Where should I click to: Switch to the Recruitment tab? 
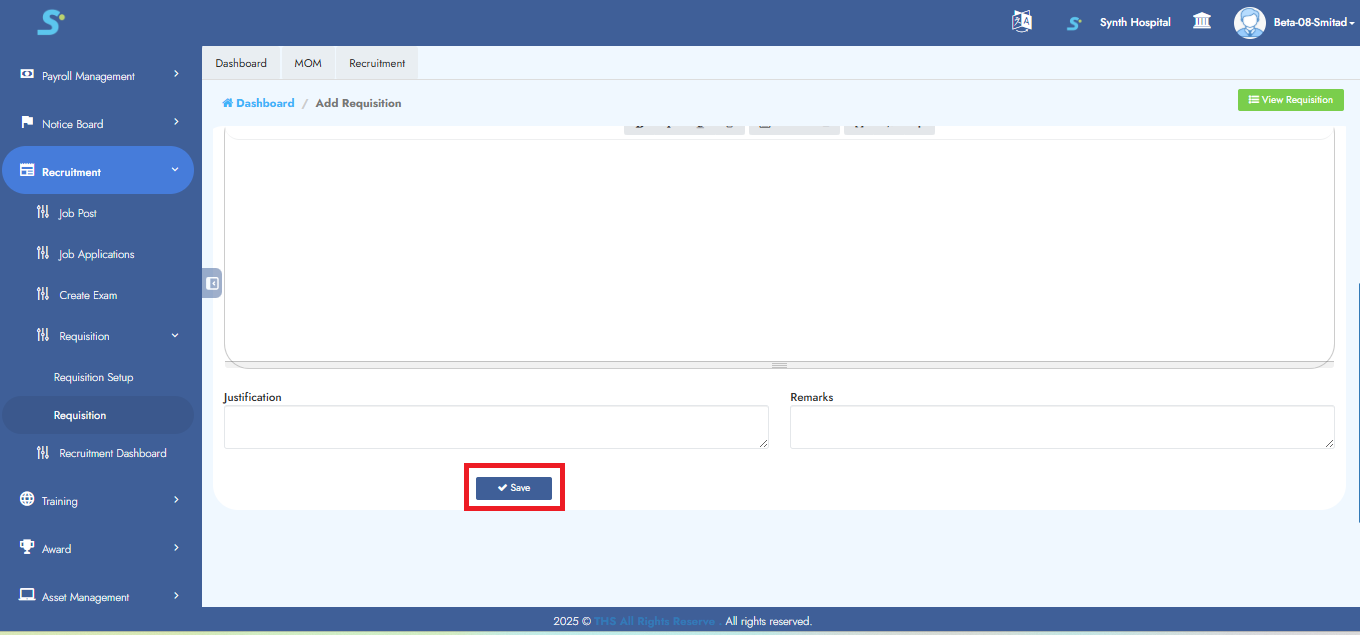pyautogui.click(x=377, y=63)
